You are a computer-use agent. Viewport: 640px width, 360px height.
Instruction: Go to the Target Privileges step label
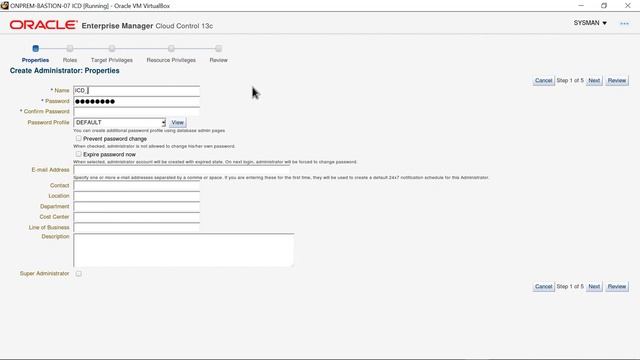(x=112, y=60)
